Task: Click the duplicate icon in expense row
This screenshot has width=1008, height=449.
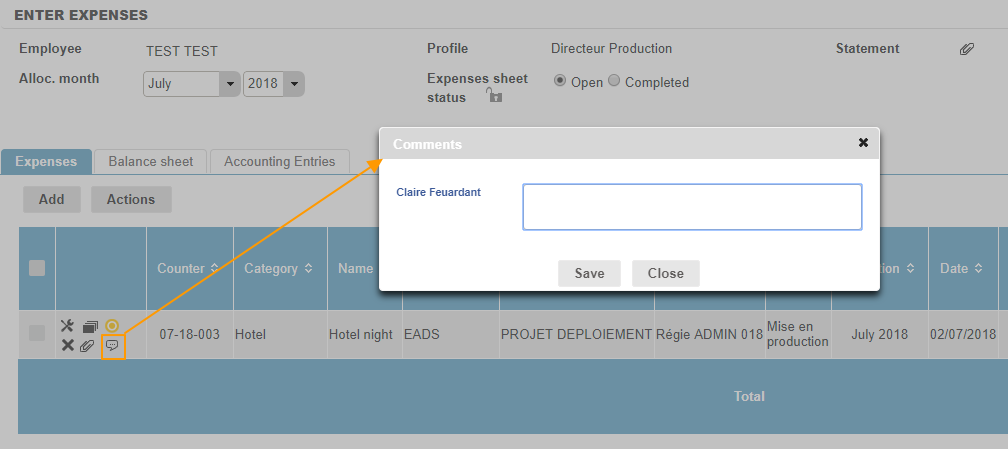Action: pyautogui.click(x=89, y=326)
